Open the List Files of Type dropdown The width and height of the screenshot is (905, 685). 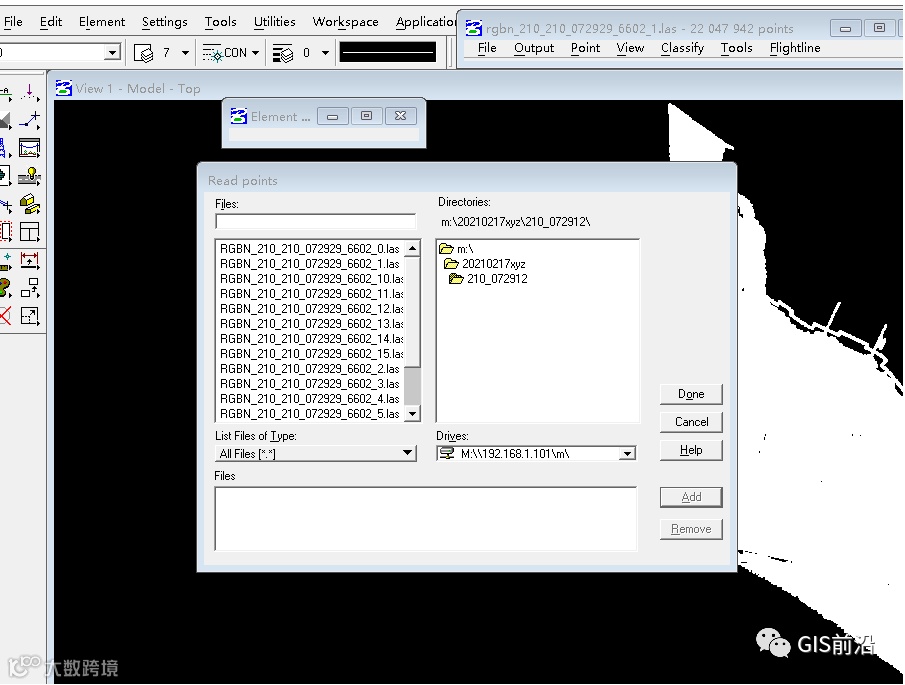tap(407, 454)
